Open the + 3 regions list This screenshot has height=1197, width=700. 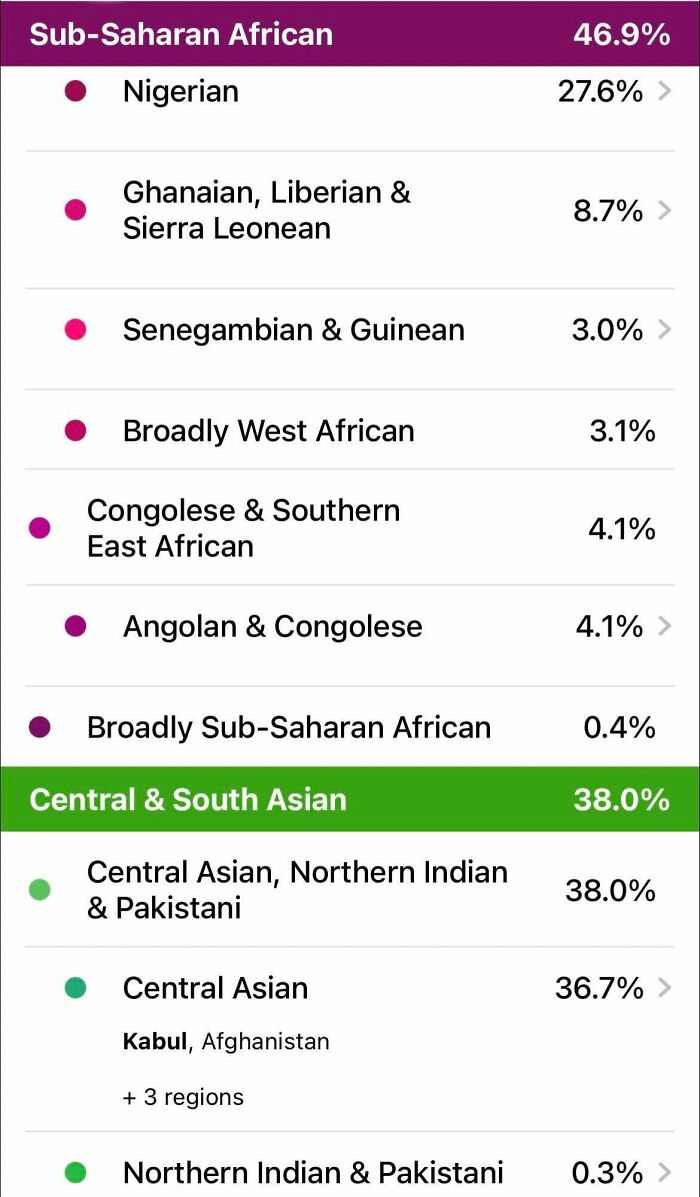181,1096
